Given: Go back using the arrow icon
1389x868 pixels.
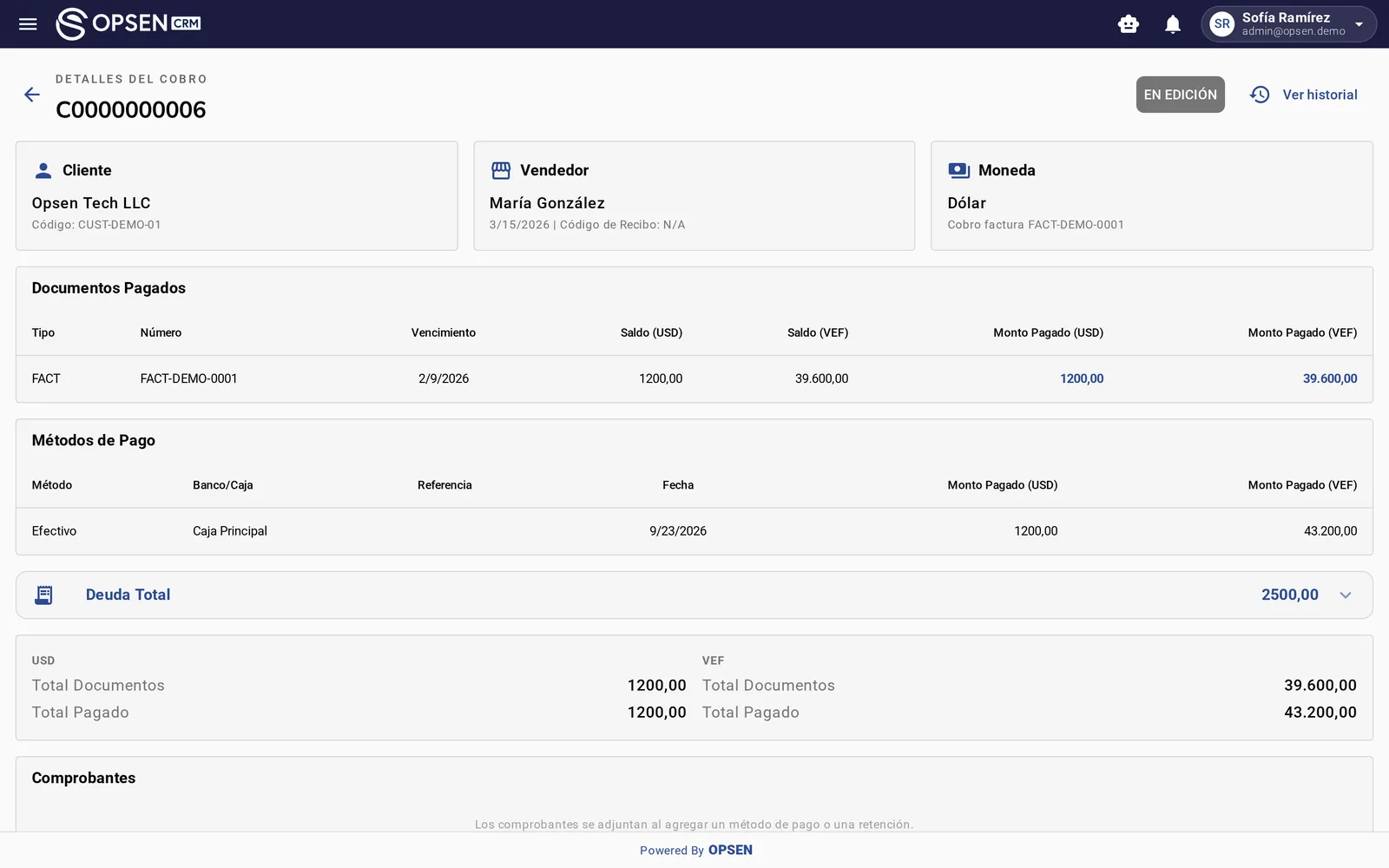Looking at the screenshot, I should (x=32, y=95).
